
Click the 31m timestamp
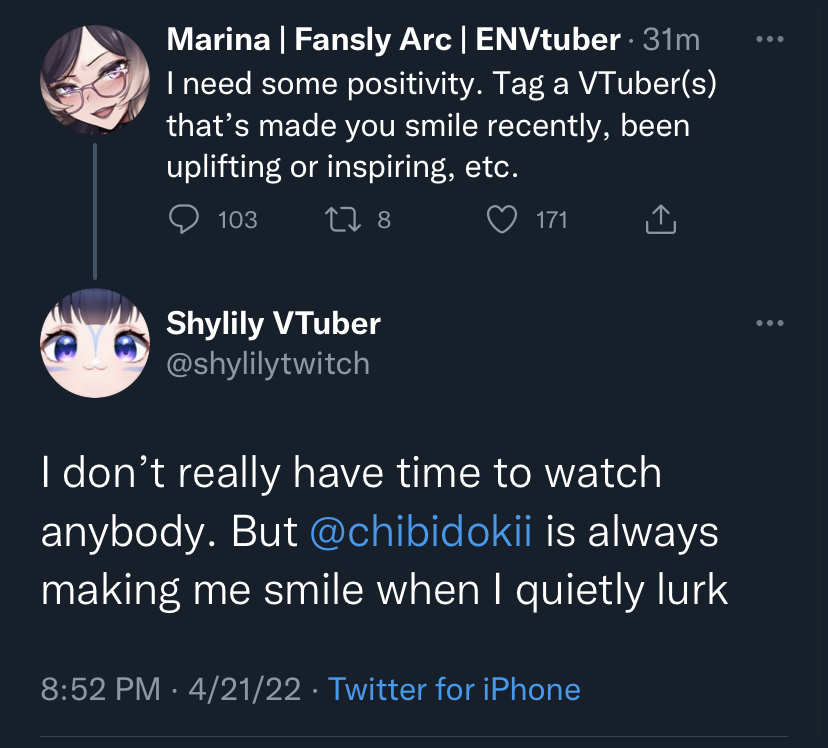[671, 39]
